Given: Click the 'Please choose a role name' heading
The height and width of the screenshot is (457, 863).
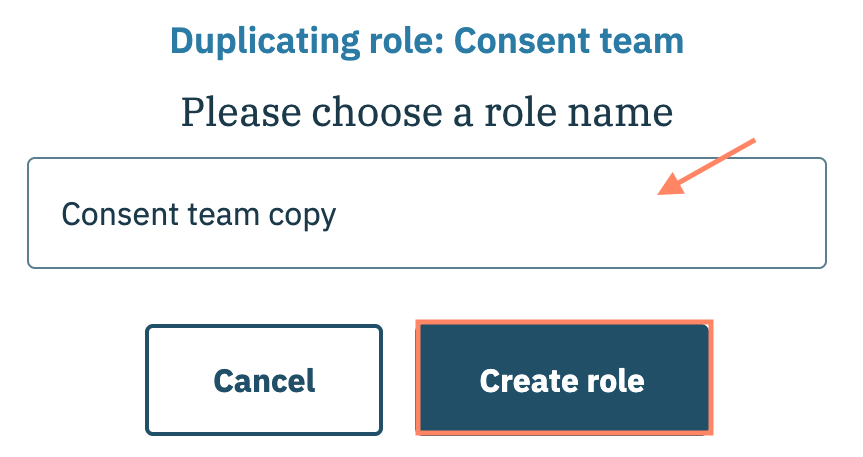Looking at the screenshot, I should pyautogui.click(x=427, y=110).
